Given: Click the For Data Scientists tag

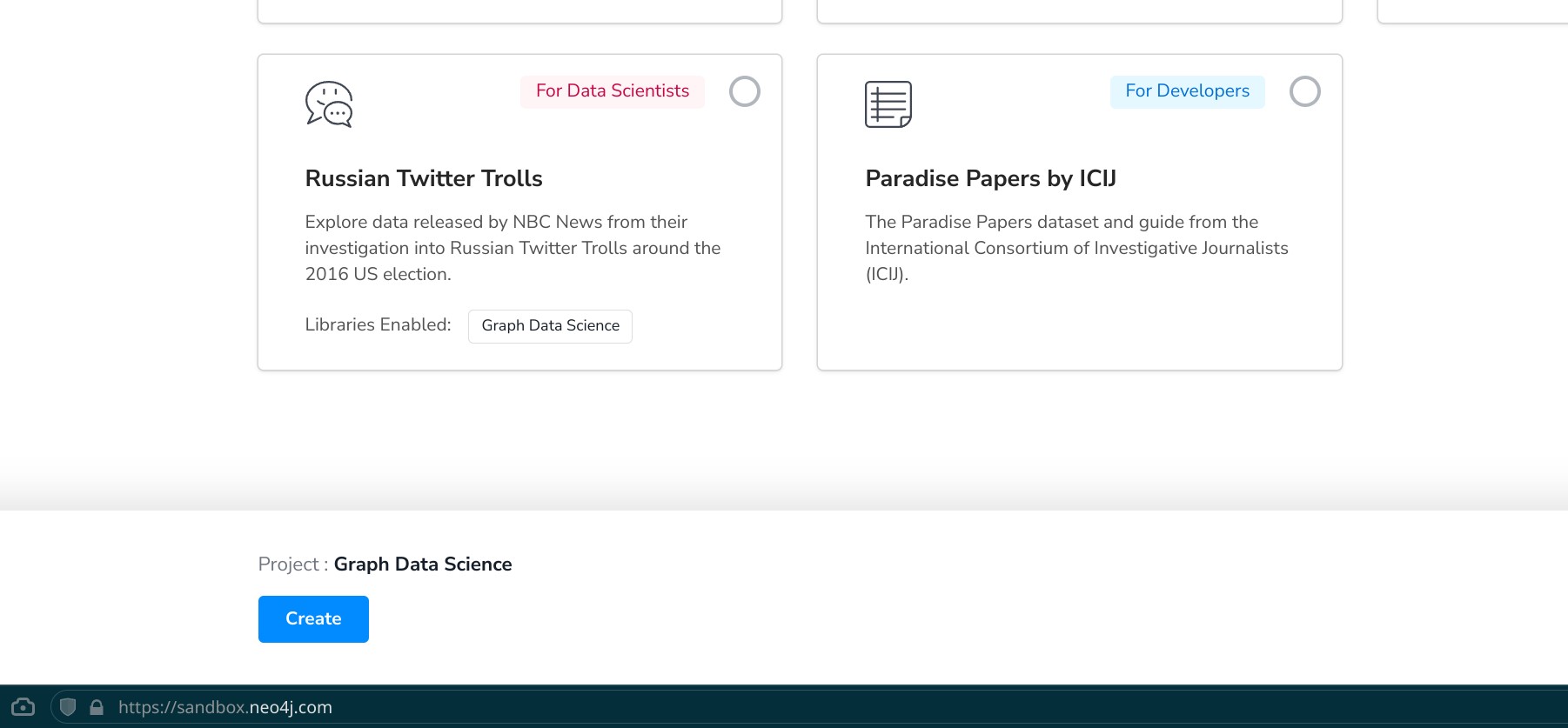Looking at the screenshot, I should point(612,91).
